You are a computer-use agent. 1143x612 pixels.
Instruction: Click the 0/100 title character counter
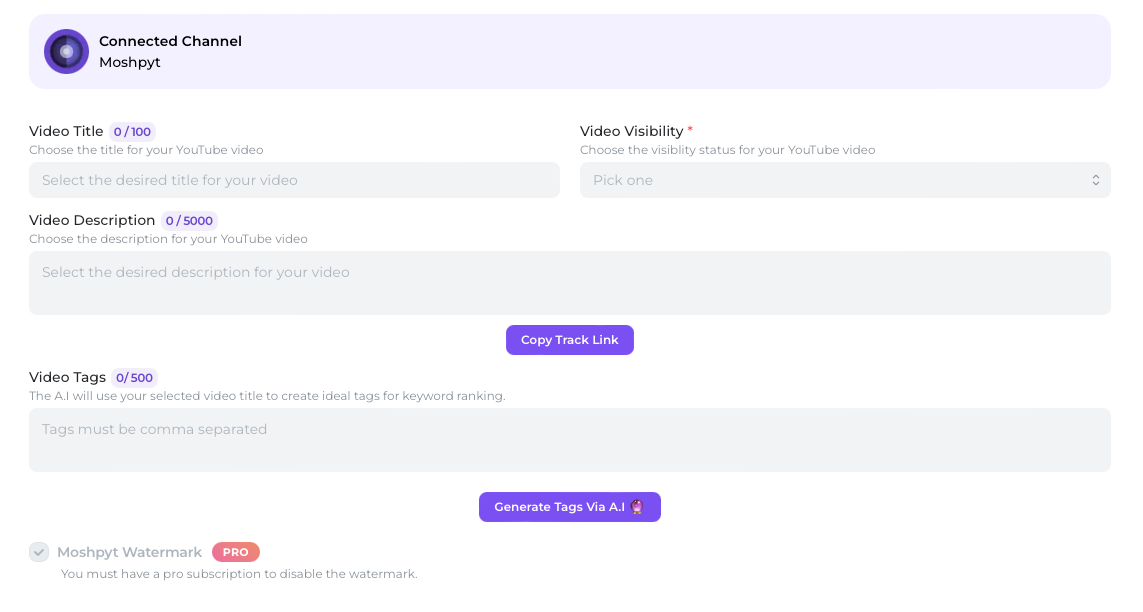pyautogui.click(x=132, y=132)
